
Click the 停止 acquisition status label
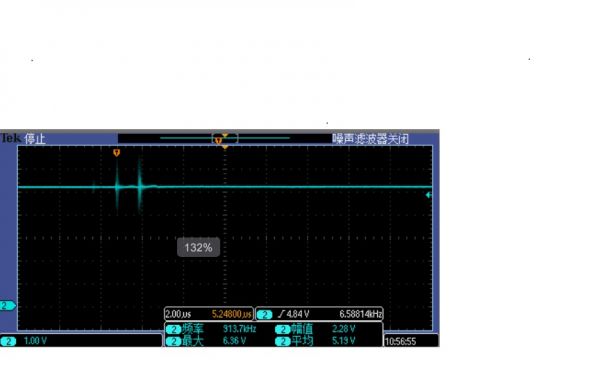coord(35,139)
